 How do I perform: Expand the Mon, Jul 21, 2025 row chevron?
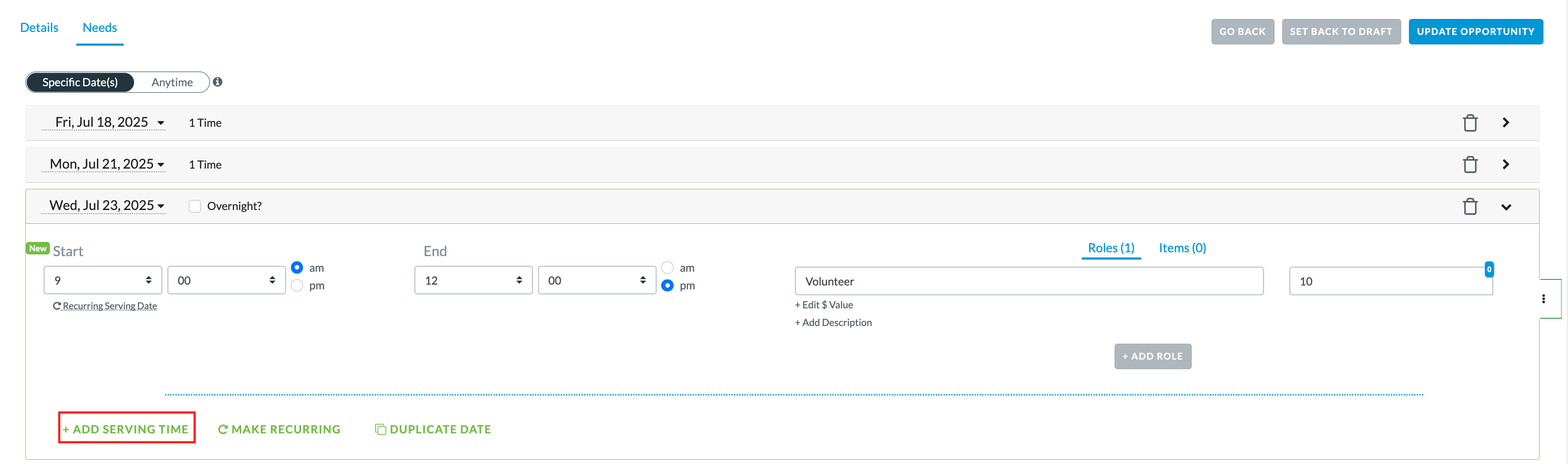[1506, 164]
